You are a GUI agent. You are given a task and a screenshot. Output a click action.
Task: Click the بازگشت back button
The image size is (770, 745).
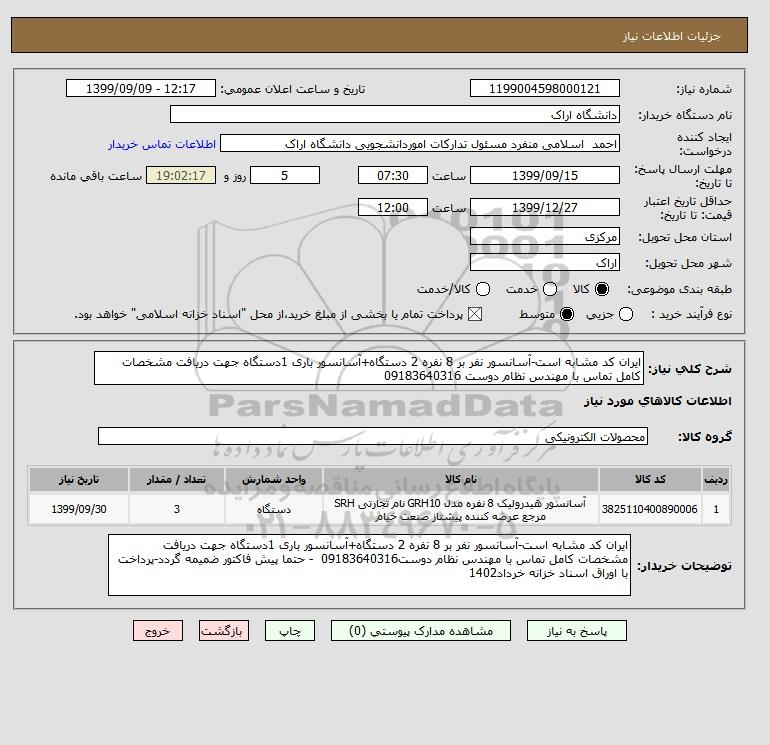224,631
